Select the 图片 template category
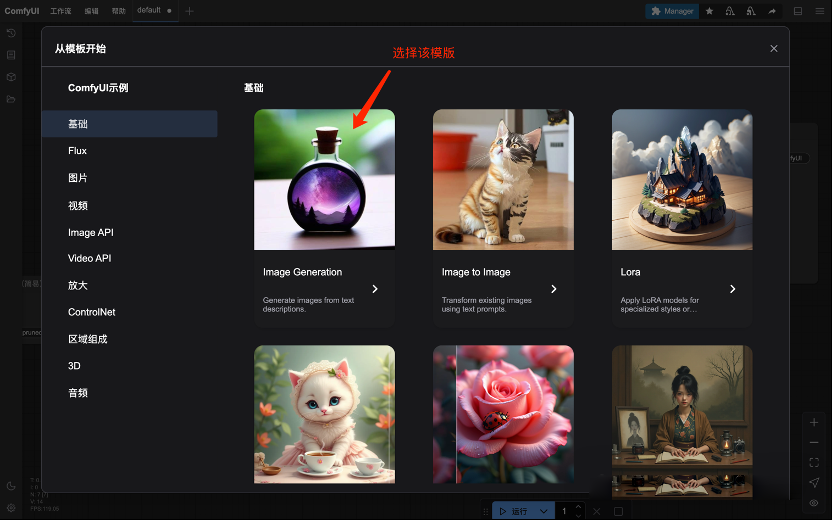 [129, 178]
